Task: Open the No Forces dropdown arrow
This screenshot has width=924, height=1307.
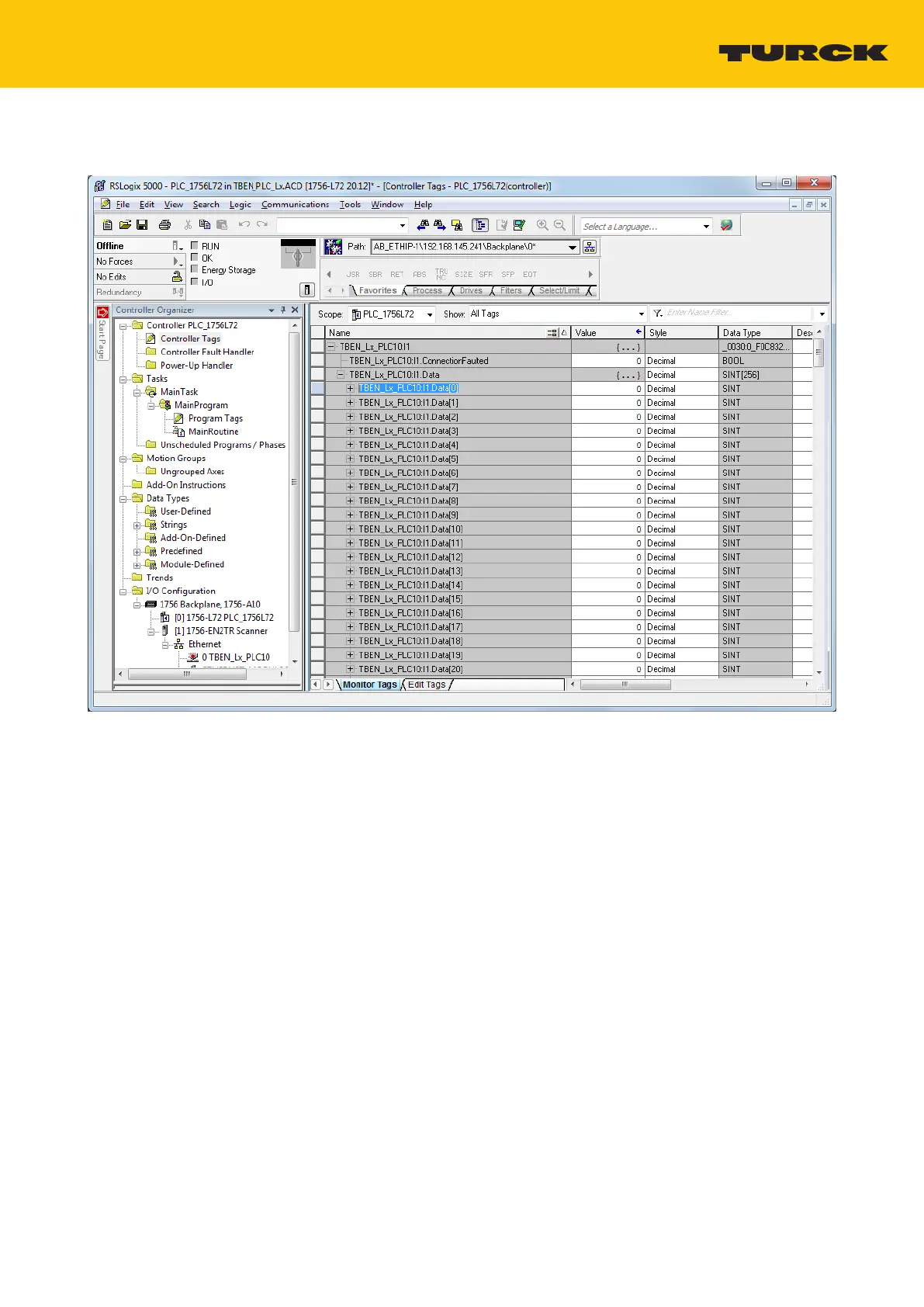Action: pyautogui.click(x=177, y=262)
